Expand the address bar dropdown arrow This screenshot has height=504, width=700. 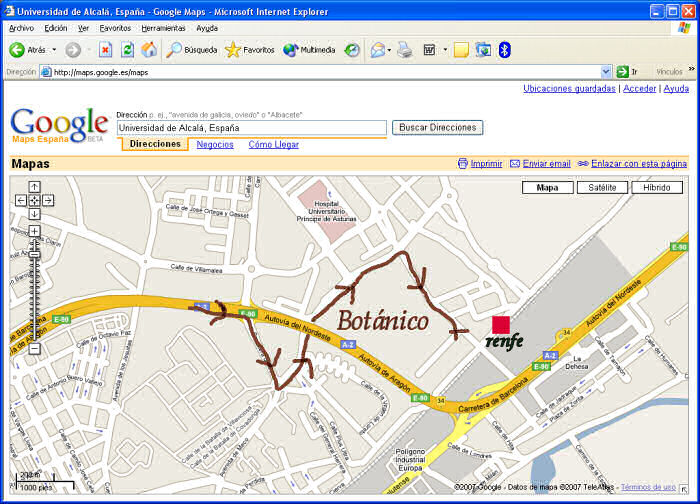[606, 72]
